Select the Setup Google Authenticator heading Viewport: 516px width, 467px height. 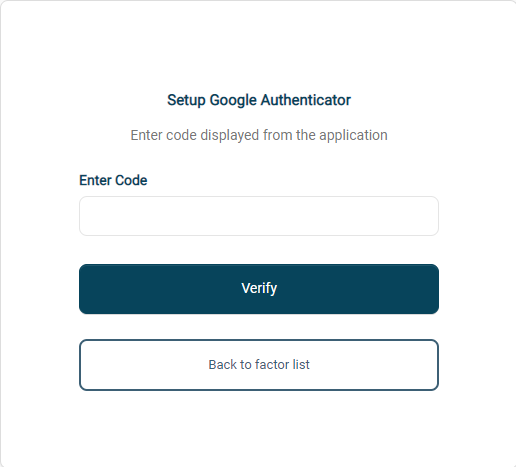point(259,100)
